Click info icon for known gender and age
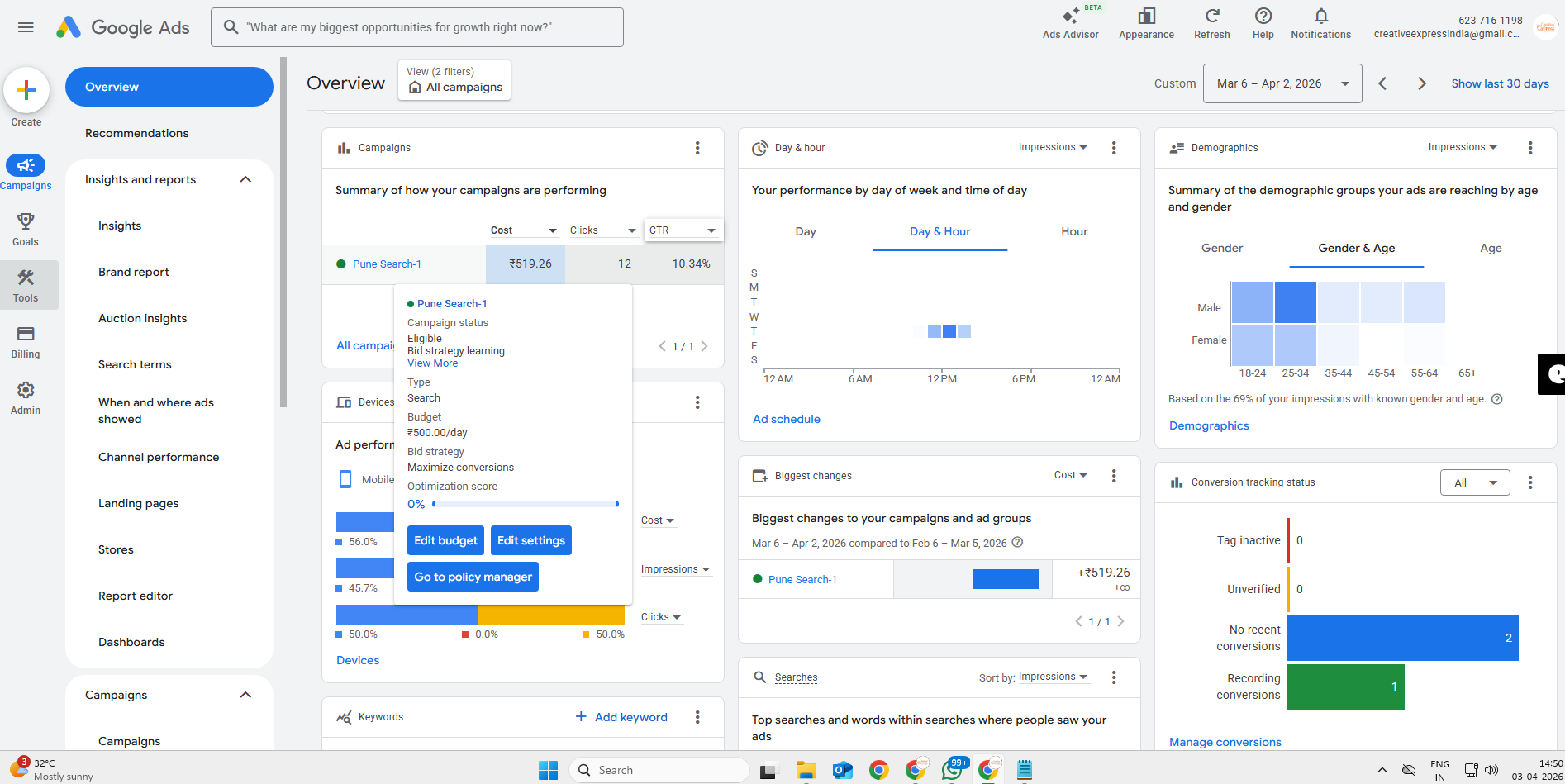 pos(1496,399)
